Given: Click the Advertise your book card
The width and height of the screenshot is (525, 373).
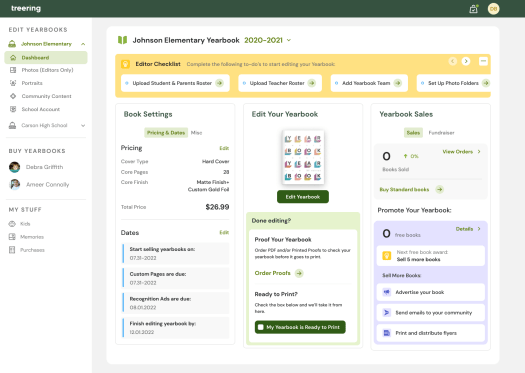Looking at the screenshot, I should (431, 292).
